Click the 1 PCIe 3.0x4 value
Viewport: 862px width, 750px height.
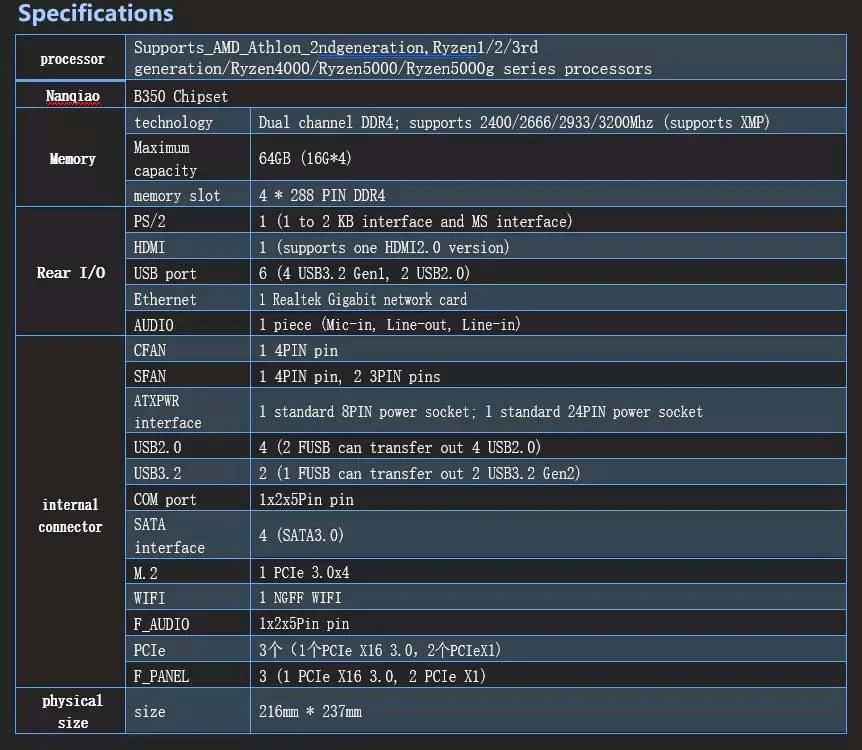[303, 572]
